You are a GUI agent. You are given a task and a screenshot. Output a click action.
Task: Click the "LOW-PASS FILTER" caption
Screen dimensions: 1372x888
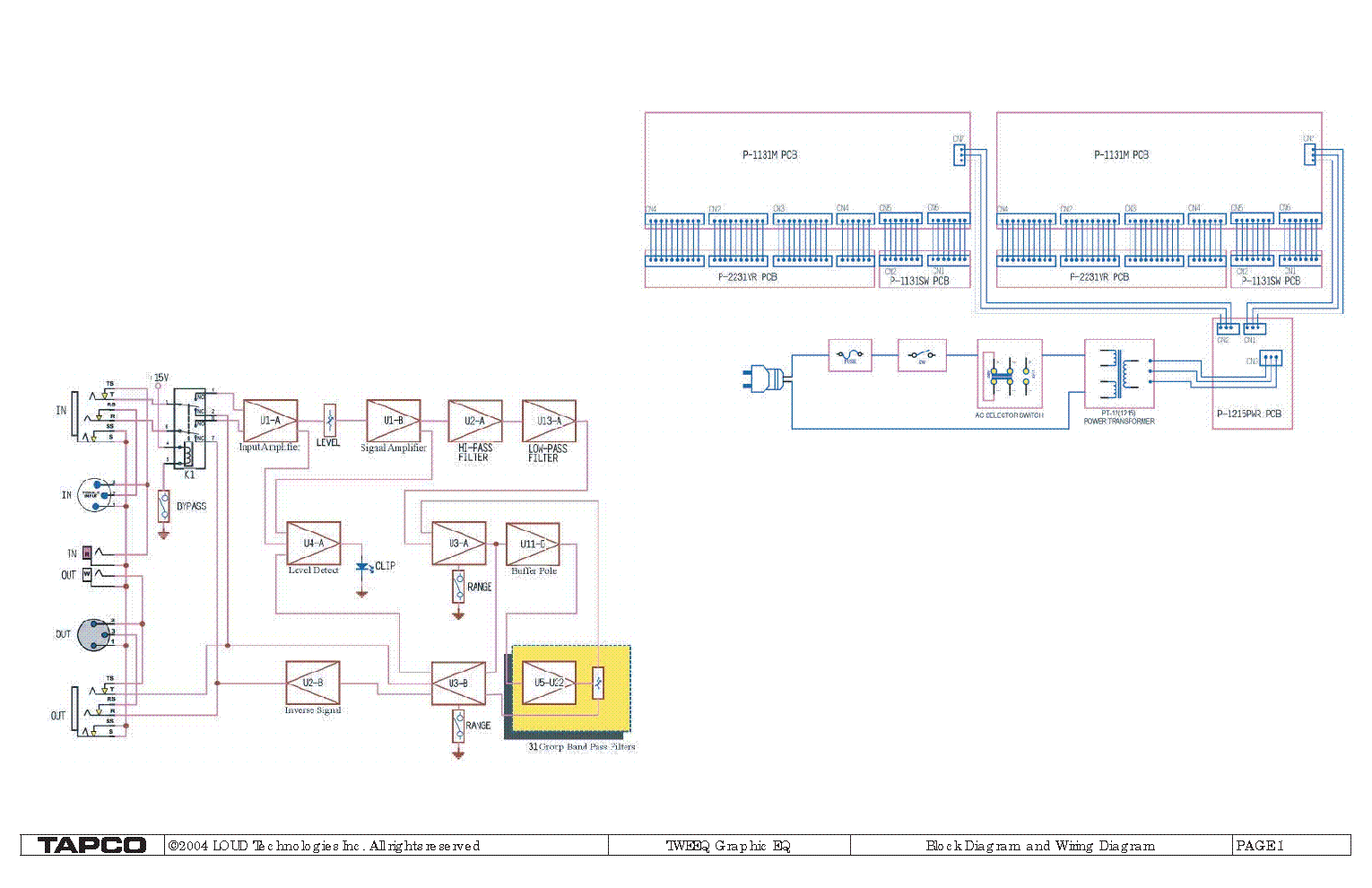click(x=547, y=453)
